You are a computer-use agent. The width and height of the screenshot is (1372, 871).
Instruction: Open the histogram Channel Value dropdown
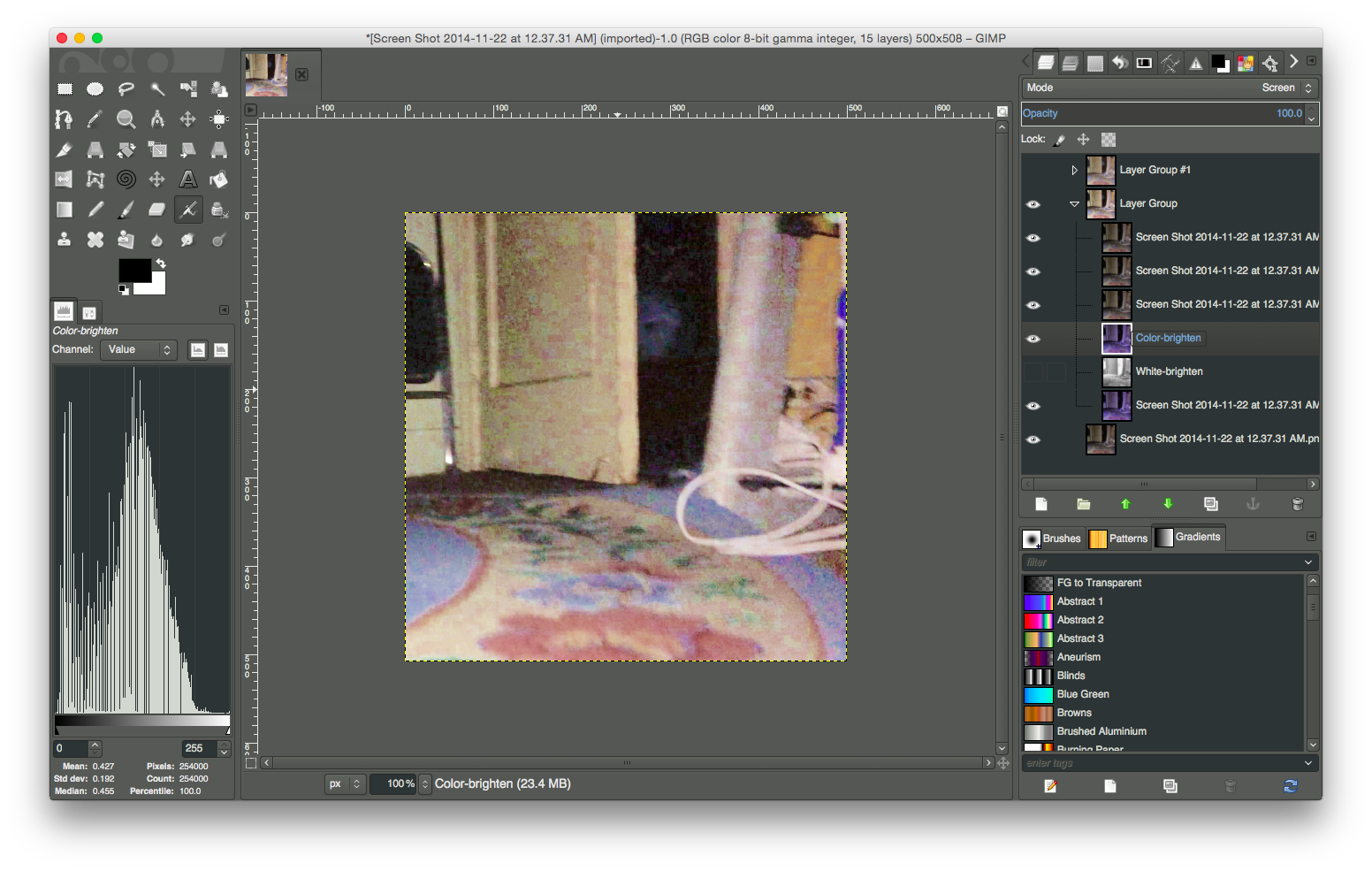[x=139, y=350]
